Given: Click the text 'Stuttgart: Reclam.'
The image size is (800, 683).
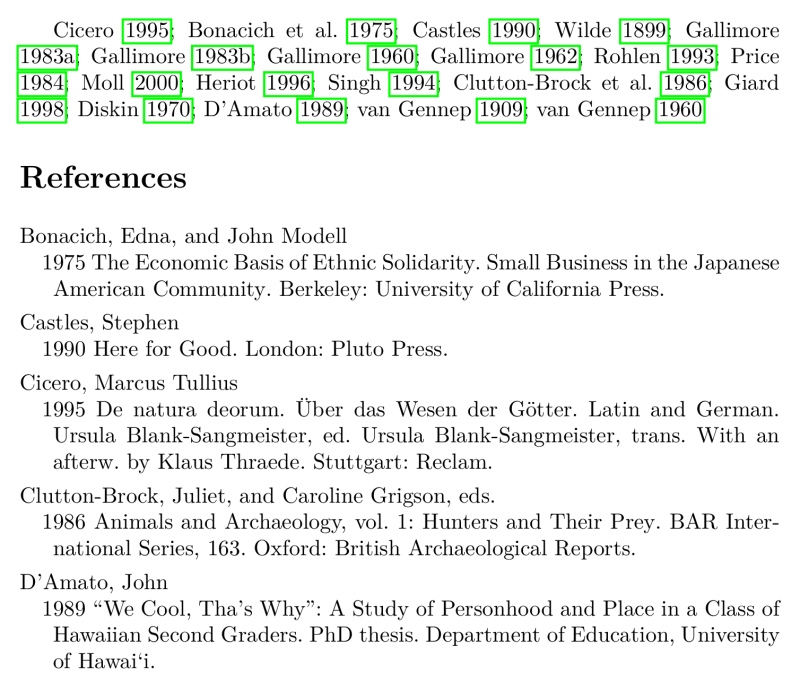Looking at the screenshot, I should [x=403, y=462].
